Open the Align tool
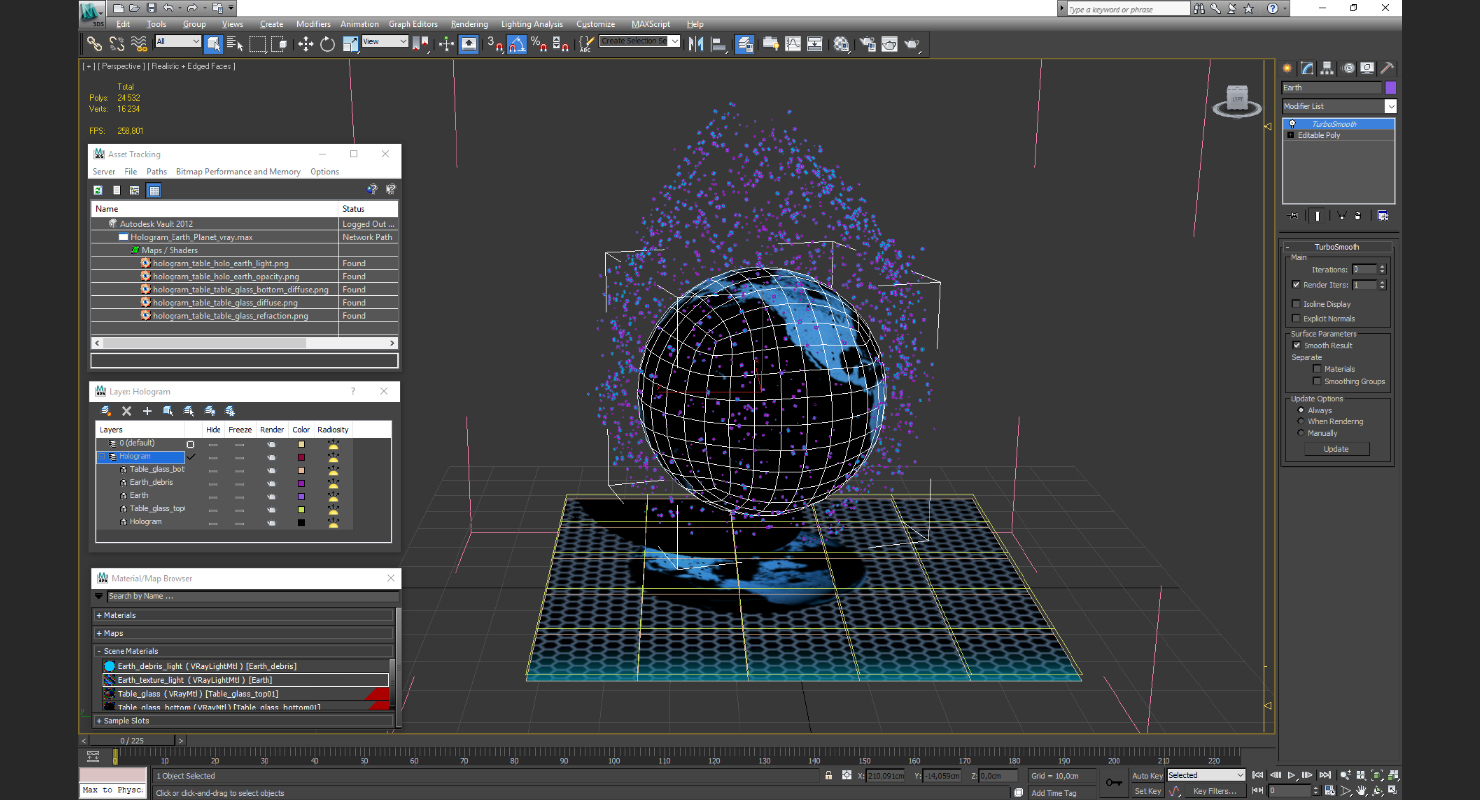This screenshot has width=1480, height=800. (x=718, y=44)
